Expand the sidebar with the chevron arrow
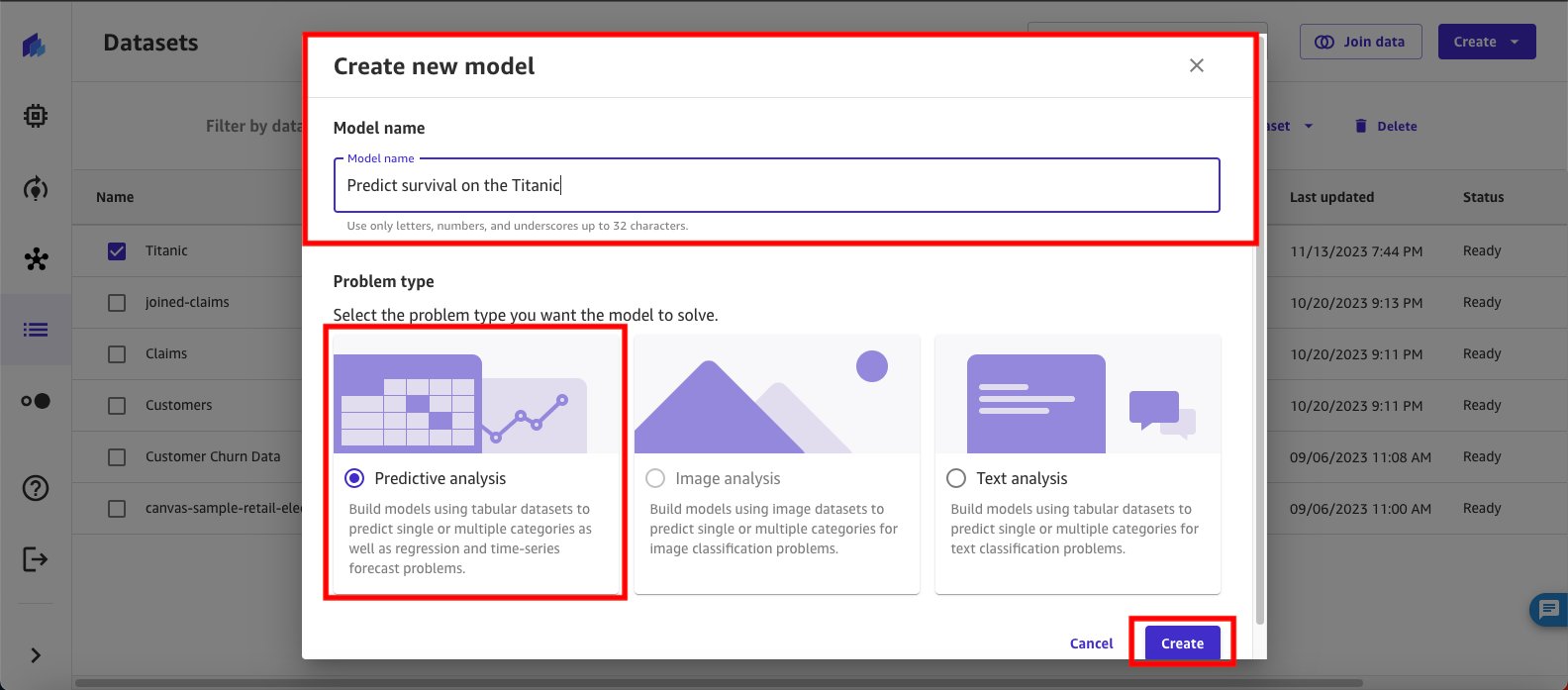The width and height of the screenshot is (1568, 690). (x=36, y=655)
